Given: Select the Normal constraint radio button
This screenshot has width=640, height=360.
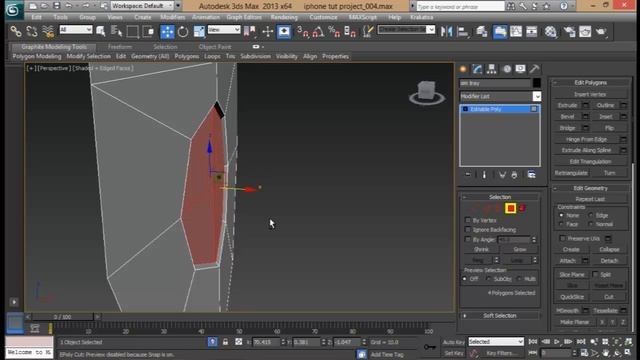Looking at the screenshot, I should click(591, 224).
